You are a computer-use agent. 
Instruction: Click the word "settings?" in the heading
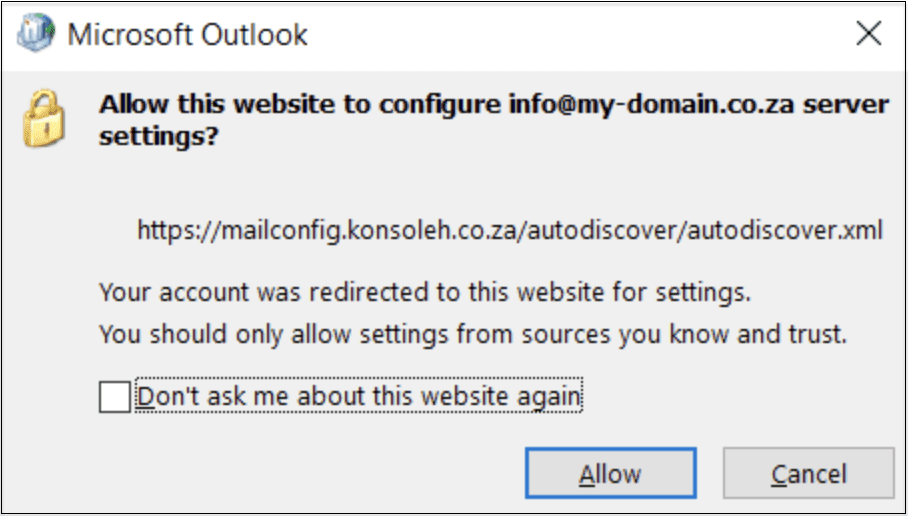click(x=159, y=137)
